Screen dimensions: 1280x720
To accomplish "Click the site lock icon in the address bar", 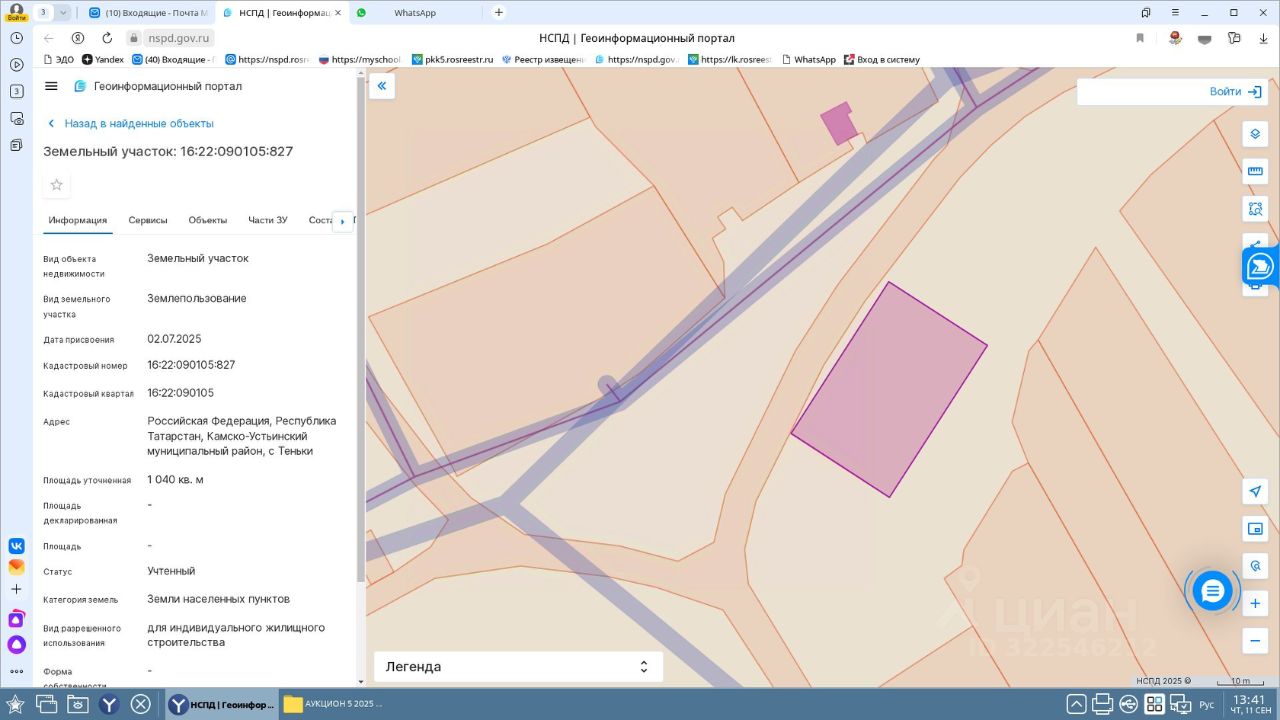I will (x=134, y=38).
